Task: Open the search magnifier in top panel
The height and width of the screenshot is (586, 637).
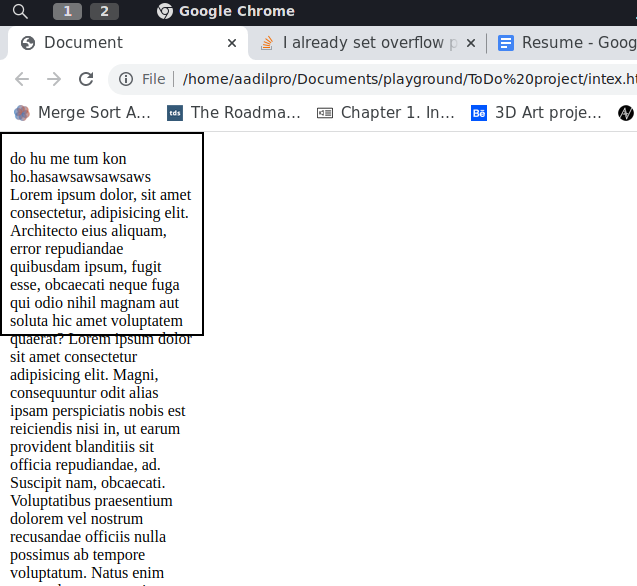Action: (x=20, y=11)
